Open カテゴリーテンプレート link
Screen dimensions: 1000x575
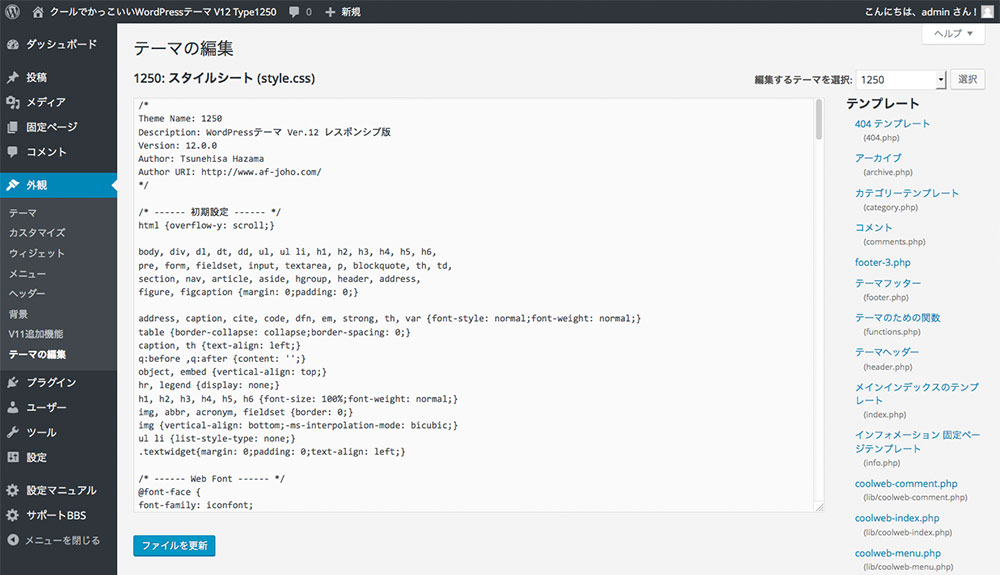907,193
